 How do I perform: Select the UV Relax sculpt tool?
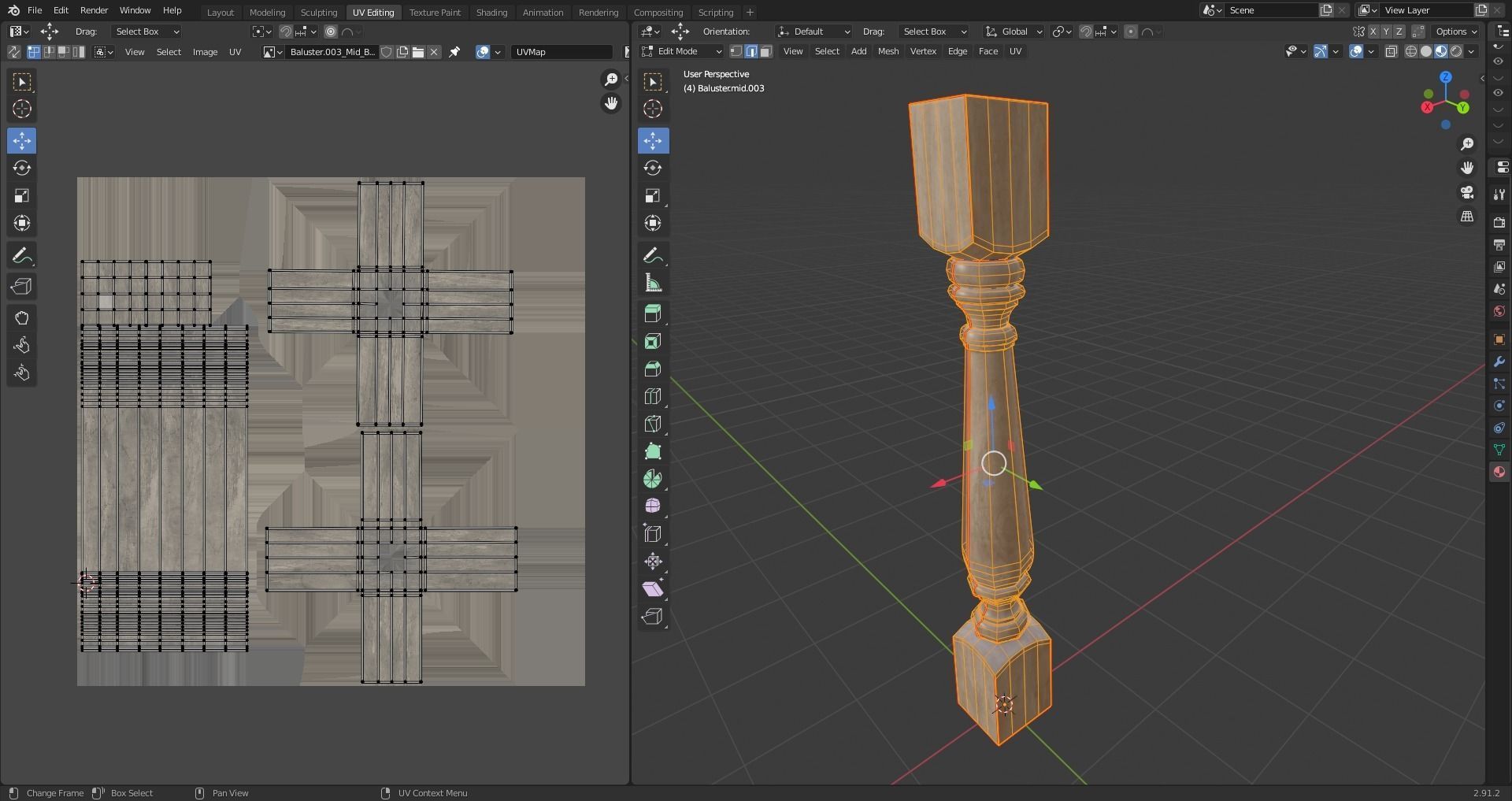[22, 346]
